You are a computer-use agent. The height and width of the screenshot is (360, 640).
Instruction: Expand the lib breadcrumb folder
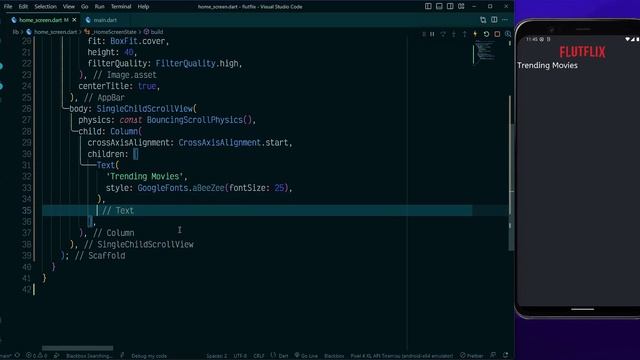tap(16, 32)
